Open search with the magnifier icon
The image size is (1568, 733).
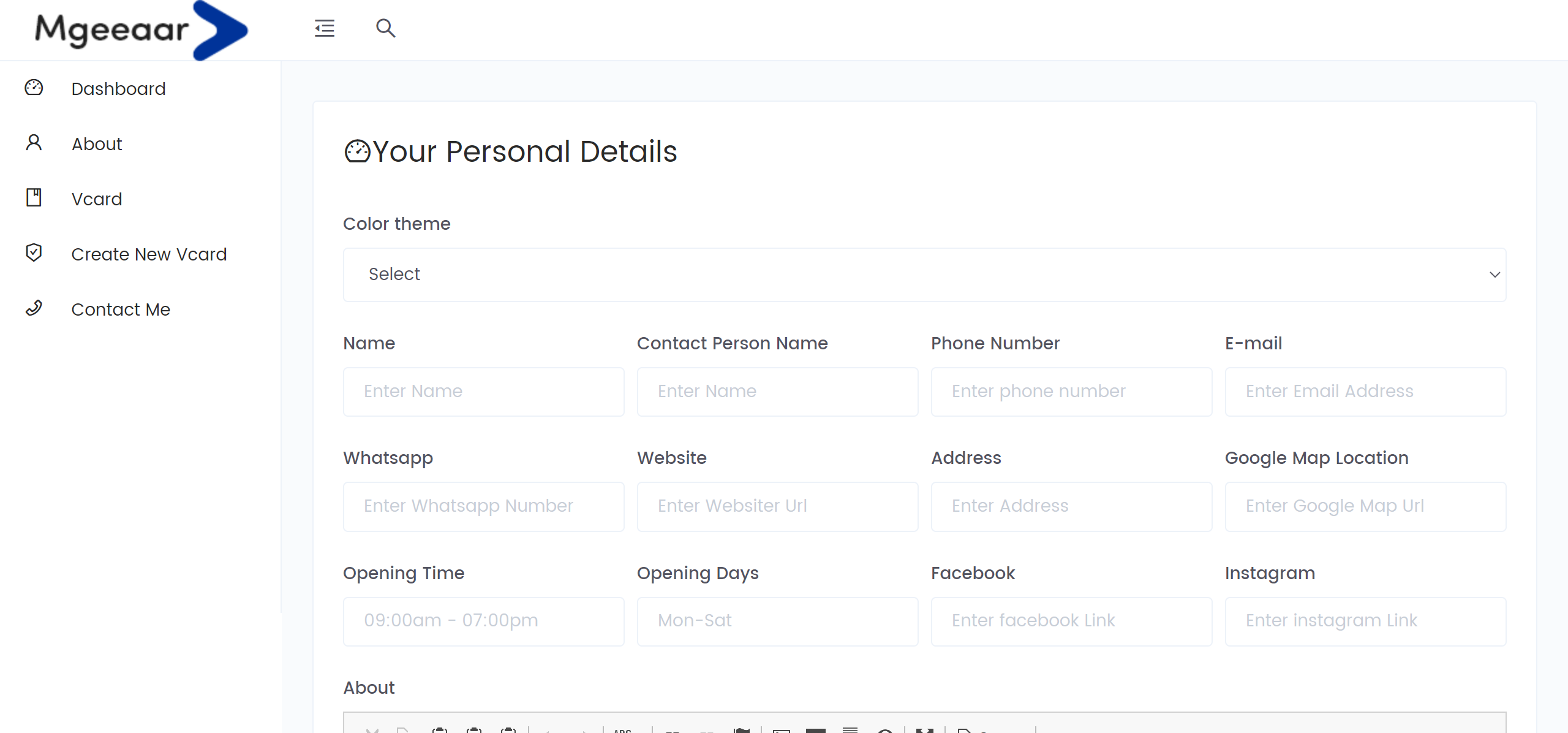point(385,28)
